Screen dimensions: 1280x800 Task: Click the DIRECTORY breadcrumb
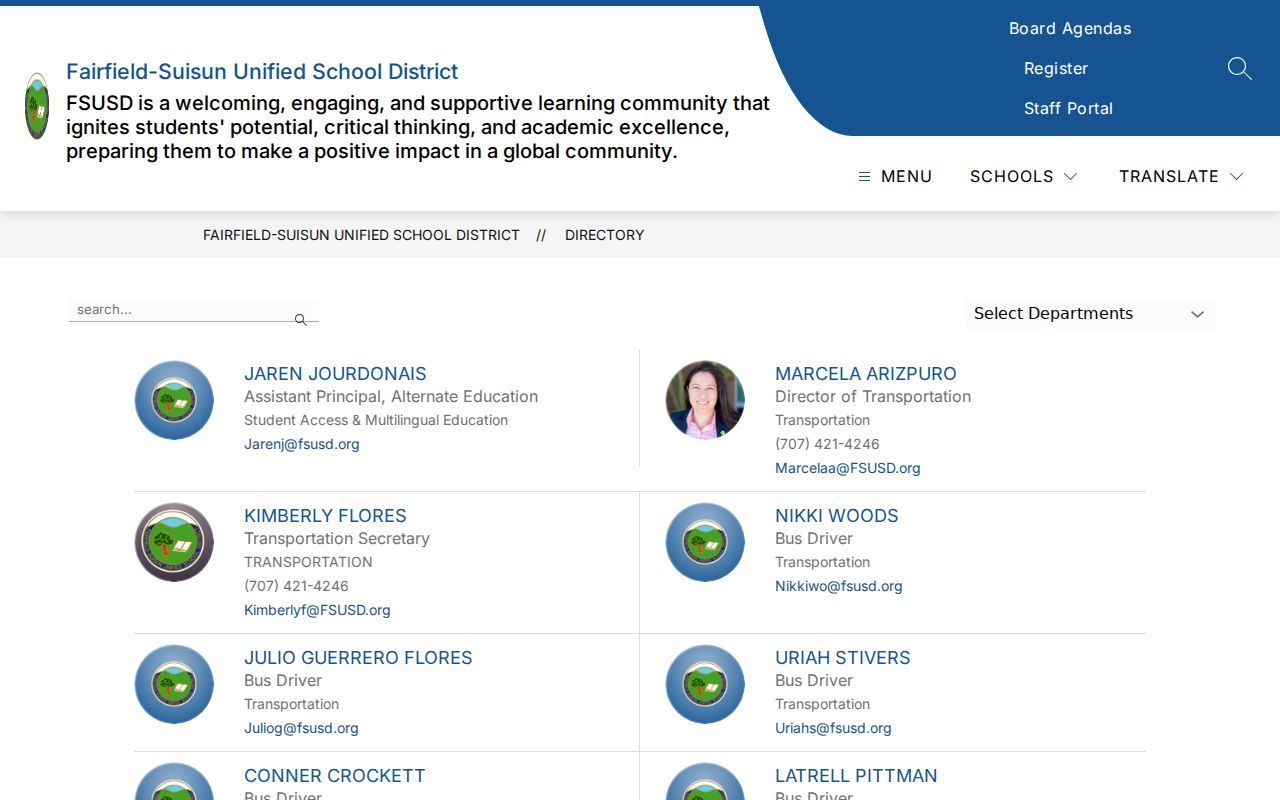(604, 235)
